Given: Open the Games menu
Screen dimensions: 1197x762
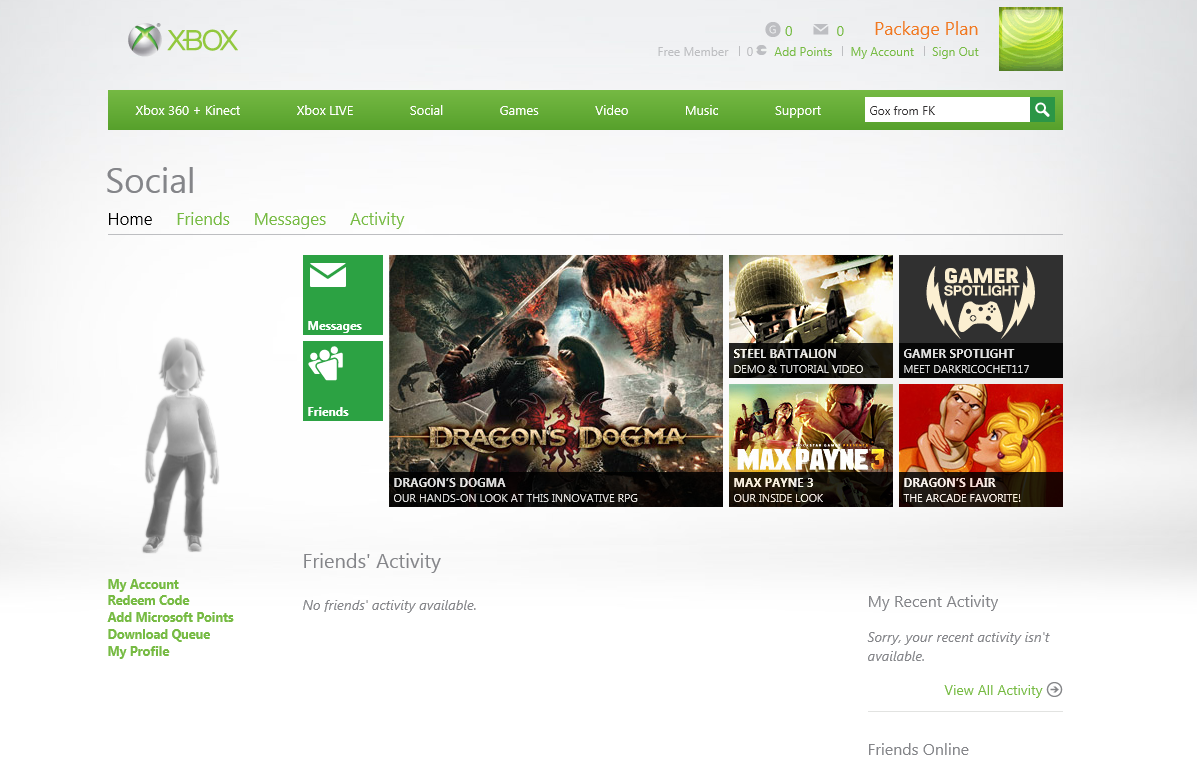Looking at the screenshot, I should coord(519,111).
